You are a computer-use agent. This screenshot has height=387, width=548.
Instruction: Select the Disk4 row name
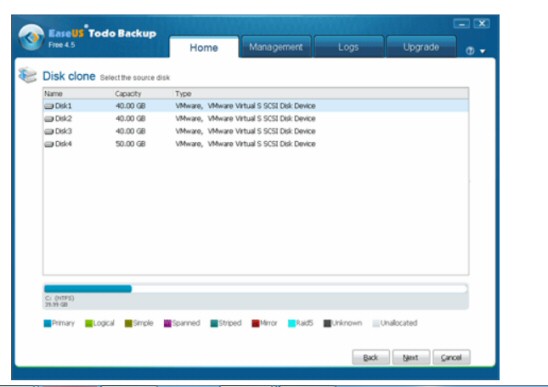[63, 144]
